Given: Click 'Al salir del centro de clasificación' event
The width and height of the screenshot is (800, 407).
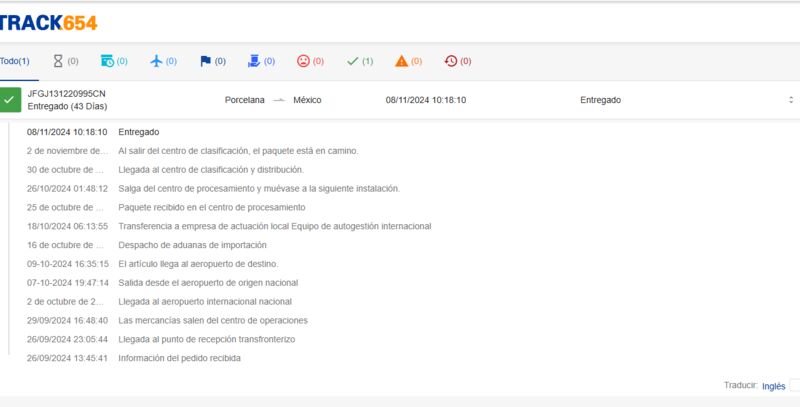Looking at the screenshot, I should click(238, 151).
